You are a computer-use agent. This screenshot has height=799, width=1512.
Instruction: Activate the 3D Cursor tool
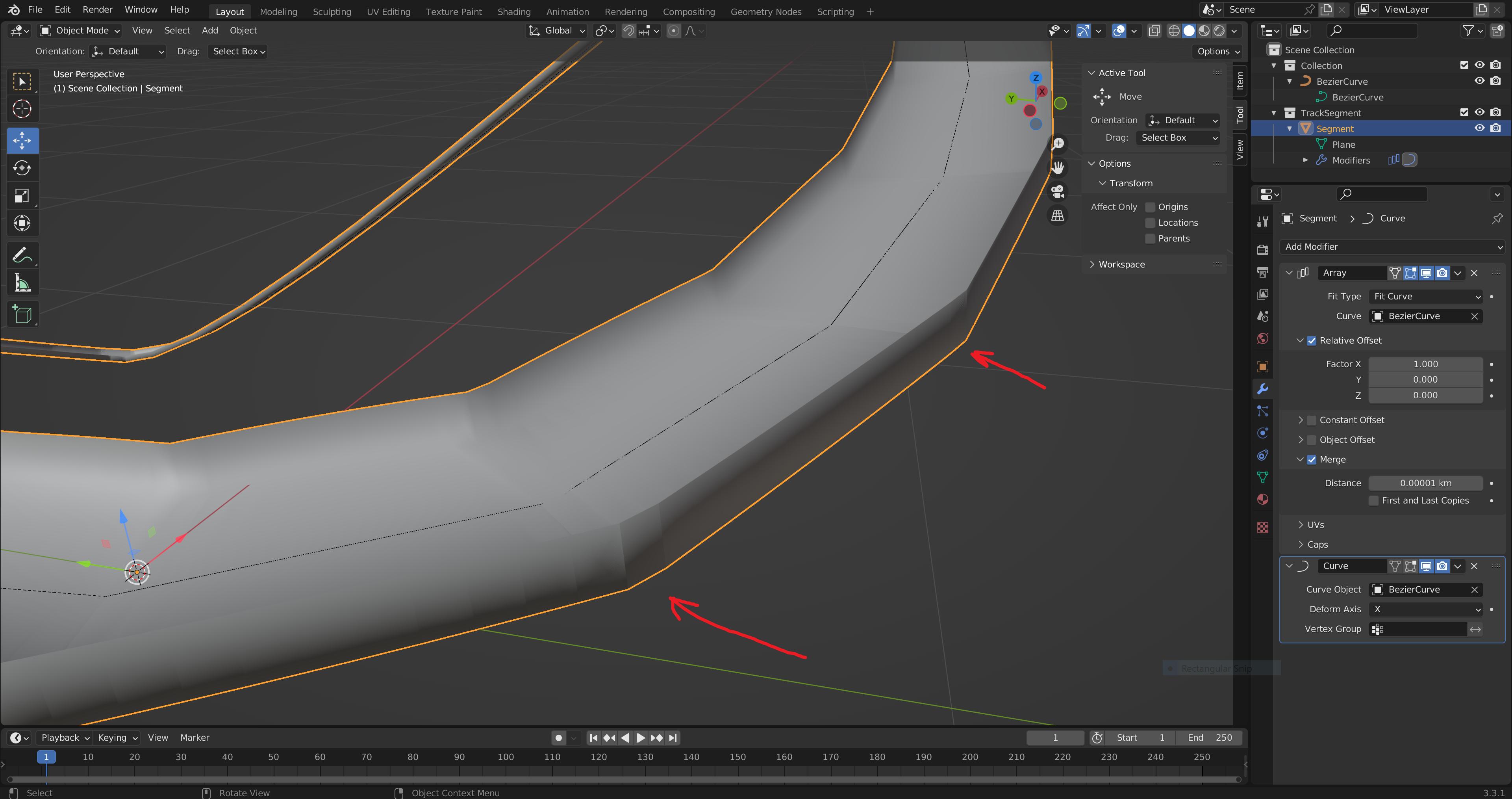pos(22,109)
